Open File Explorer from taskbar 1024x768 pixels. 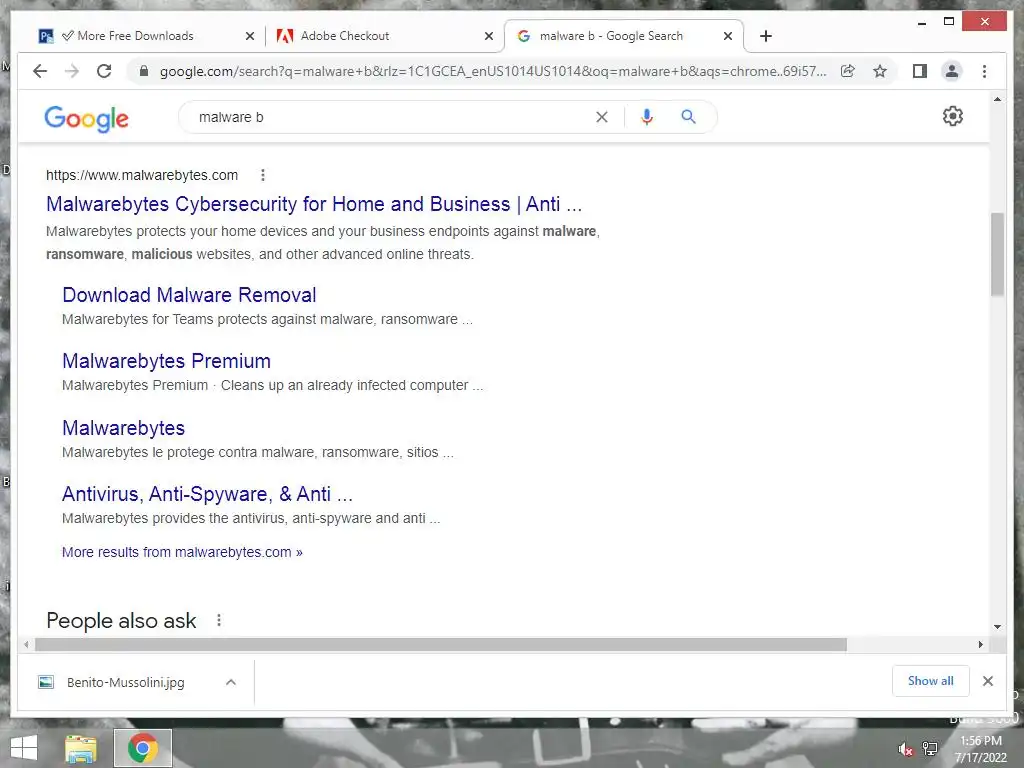pyautogui.click(x=81, y=748)
